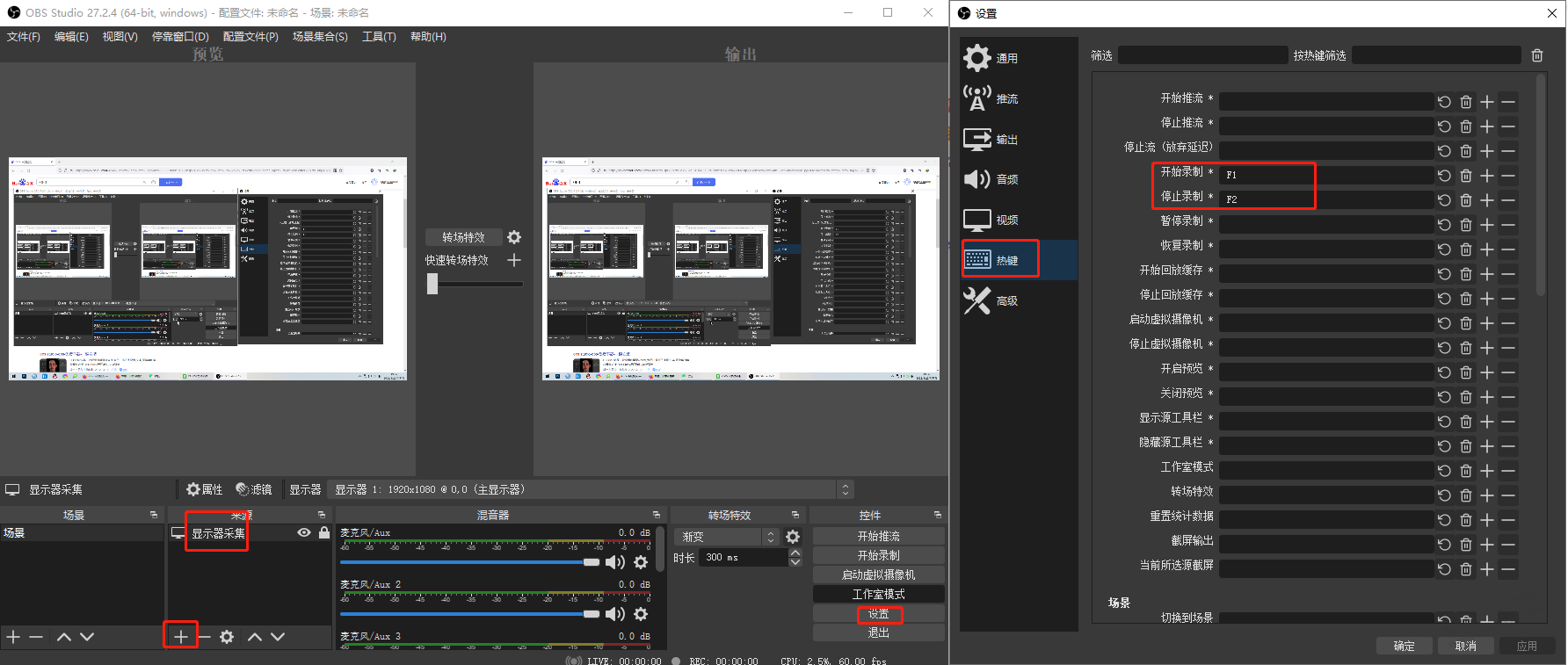Confirm settings with 确定 button

1405,646
